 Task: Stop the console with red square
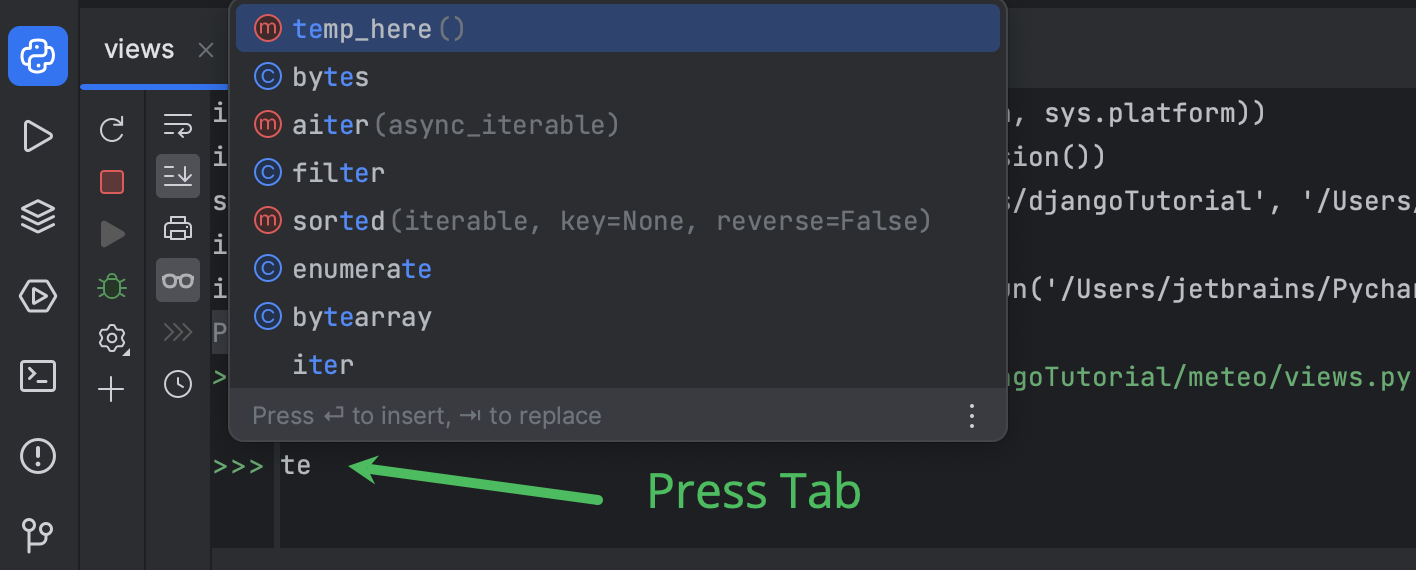[x=112, y=182]
